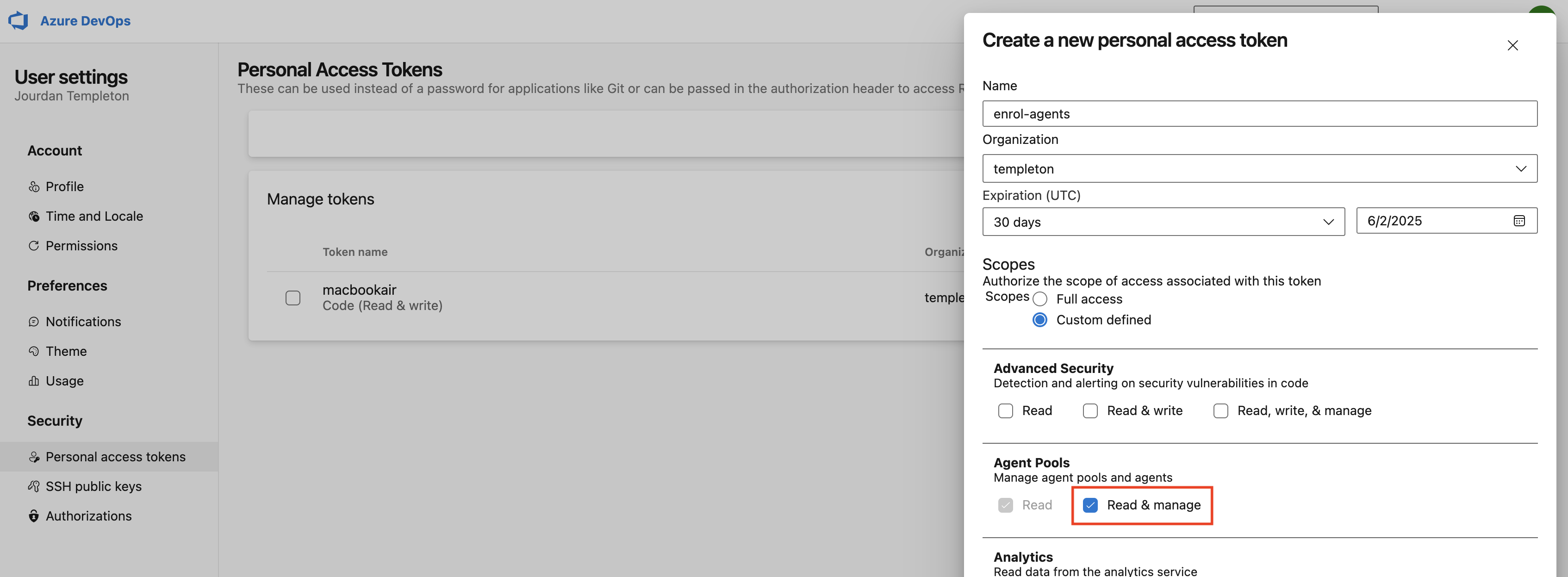Viewport: 1568px width, 577px height.
Task: Click the Authorizations shield lock icon
Action: [x=34, y=516]
